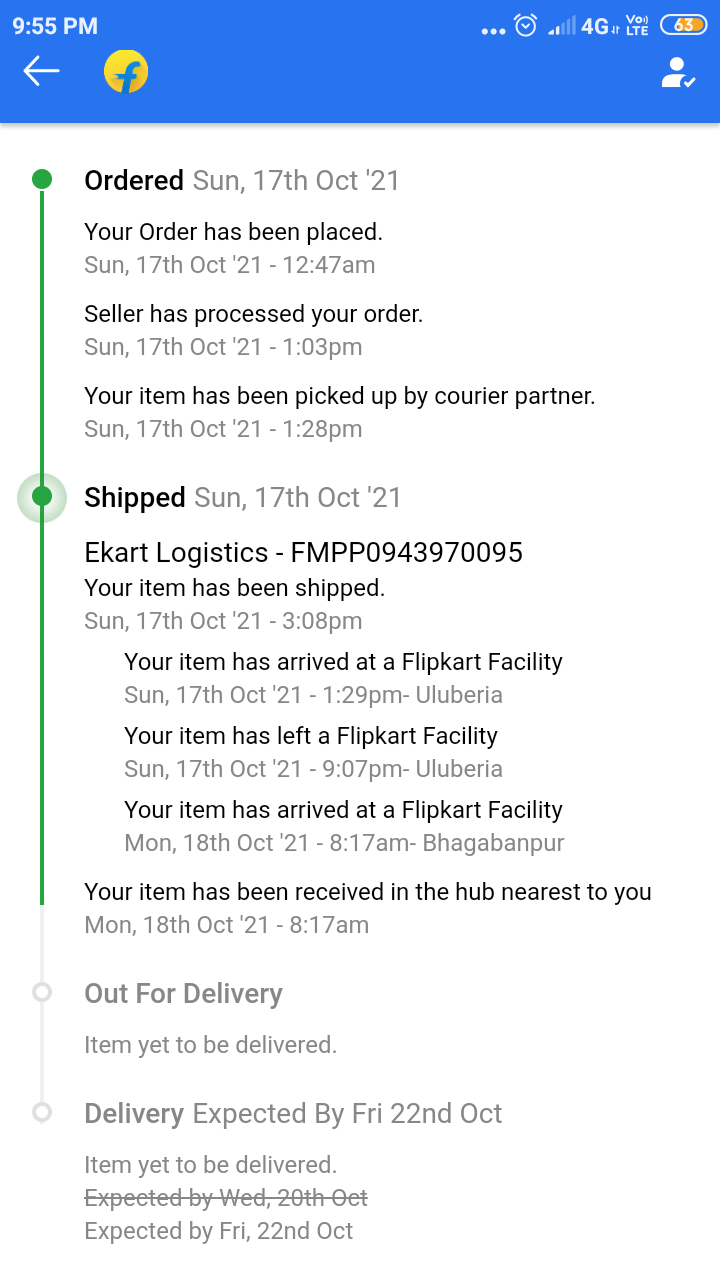Tap the Ekart Logistics tracking number
The width and height of the screenshot is (720, 1280).
pos(406,552)
